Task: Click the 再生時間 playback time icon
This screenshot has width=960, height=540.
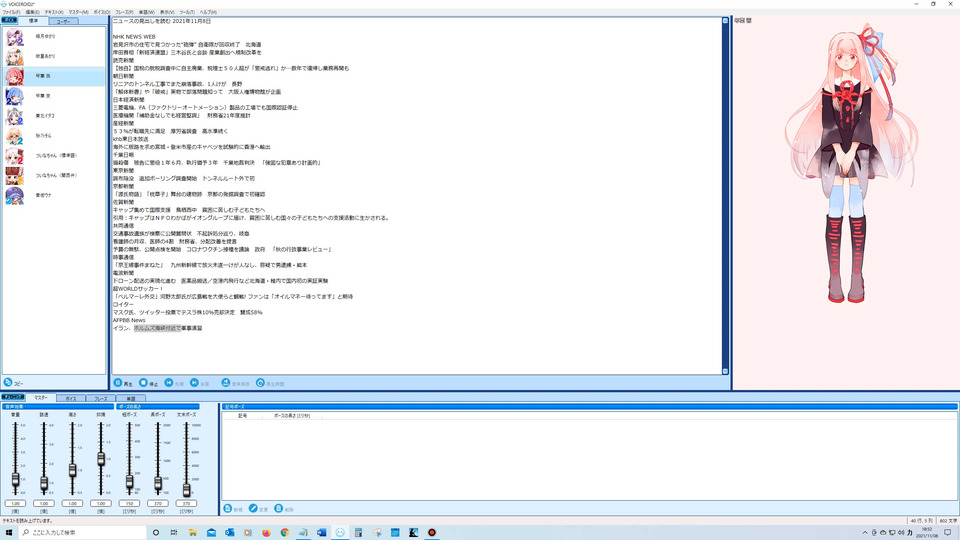Action: [x=260, y=383]
